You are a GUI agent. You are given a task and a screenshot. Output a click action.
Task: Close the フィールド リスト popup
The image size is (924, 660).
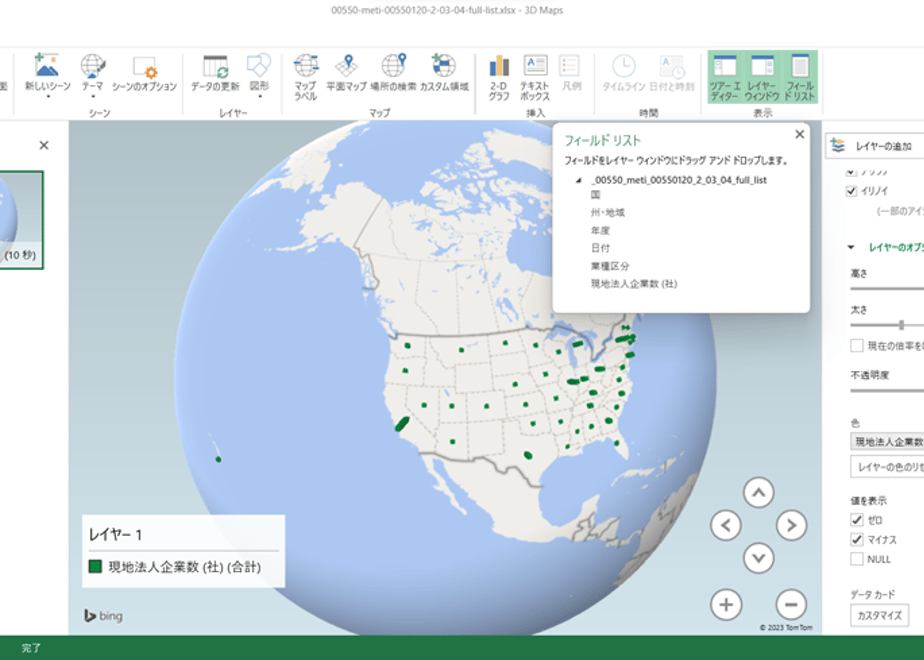click(800, 134)
